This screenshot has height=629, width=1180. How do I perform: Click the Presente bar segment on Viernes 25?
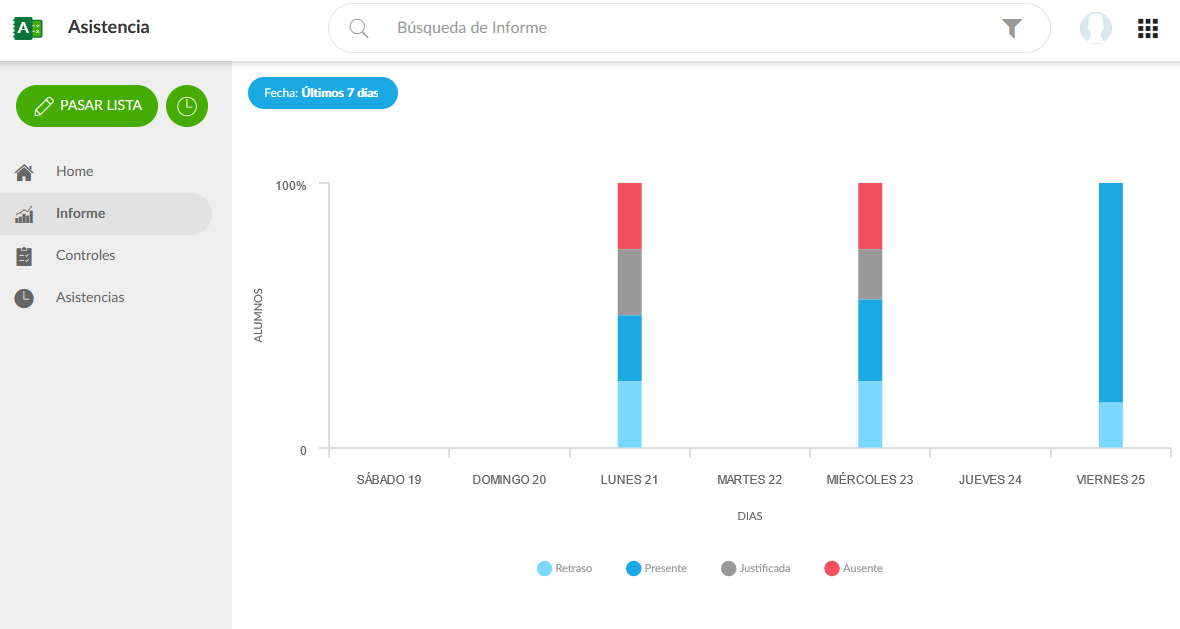point(1110,292)
